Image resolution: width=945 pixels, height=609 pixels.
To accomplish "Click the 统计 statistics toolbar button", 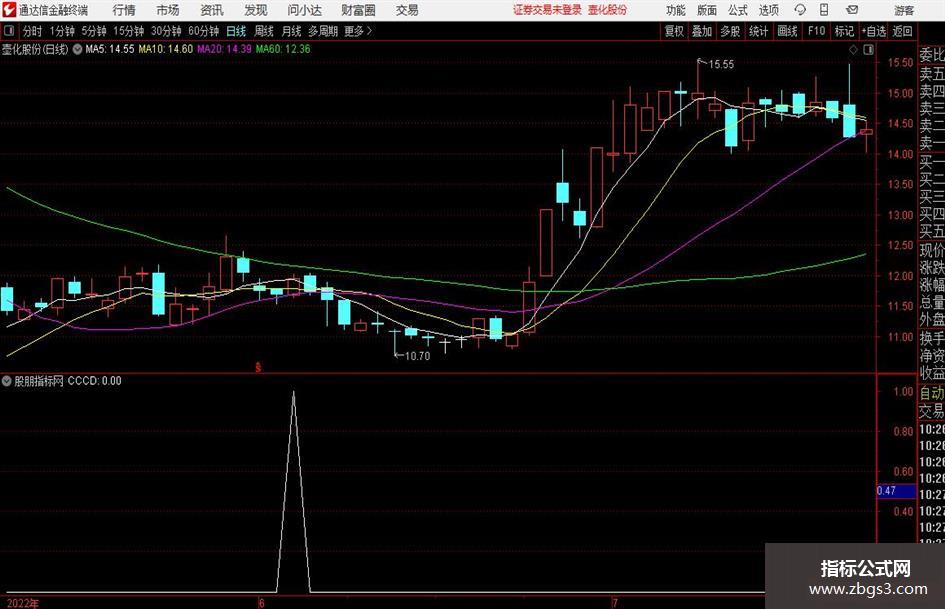I will (758, 31).
